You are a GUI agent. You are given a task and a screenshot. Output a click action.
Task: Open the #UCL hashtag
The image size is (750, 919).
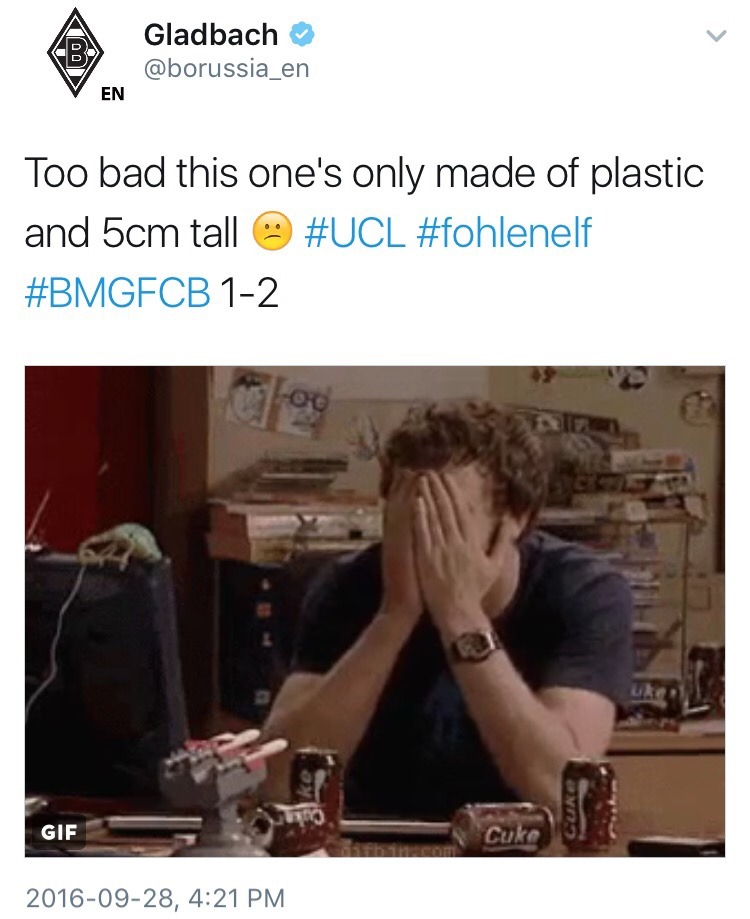[354, 232]
